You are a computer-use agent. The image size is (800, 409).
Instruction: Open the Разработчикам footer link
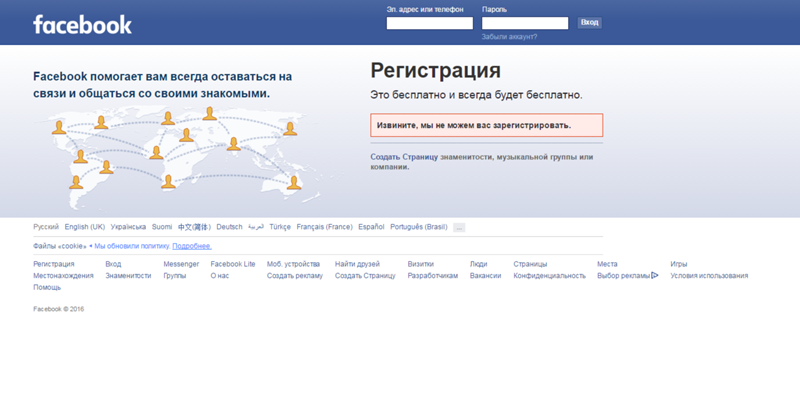tap(433, 276)
